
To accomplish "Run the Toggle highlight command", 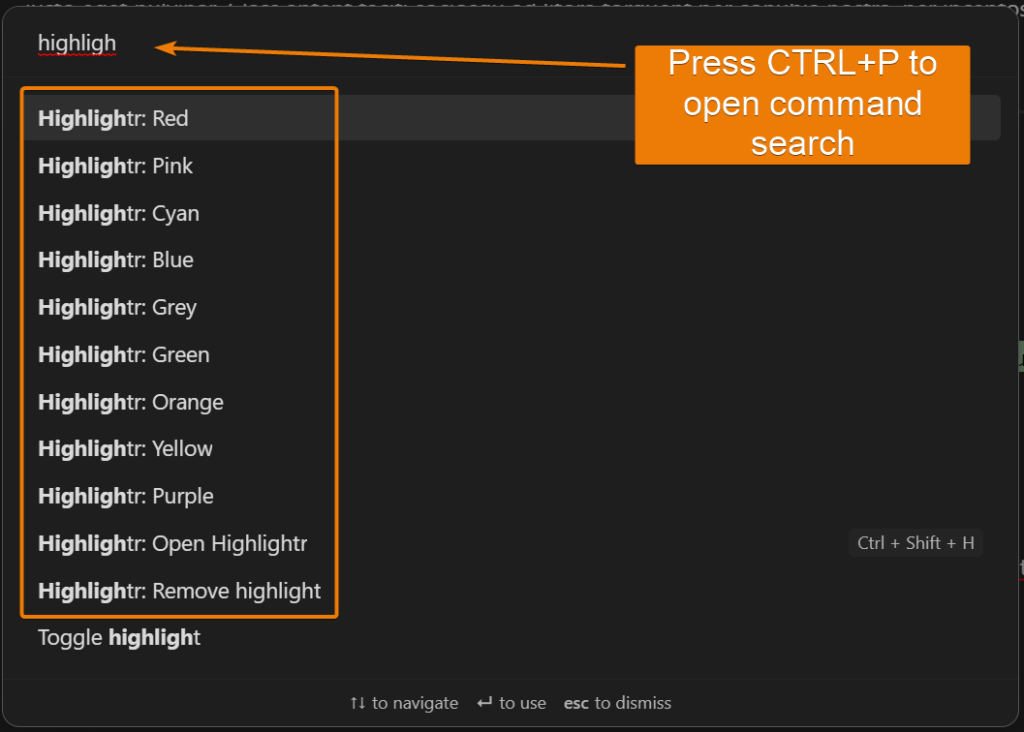I will pos(118,637).
